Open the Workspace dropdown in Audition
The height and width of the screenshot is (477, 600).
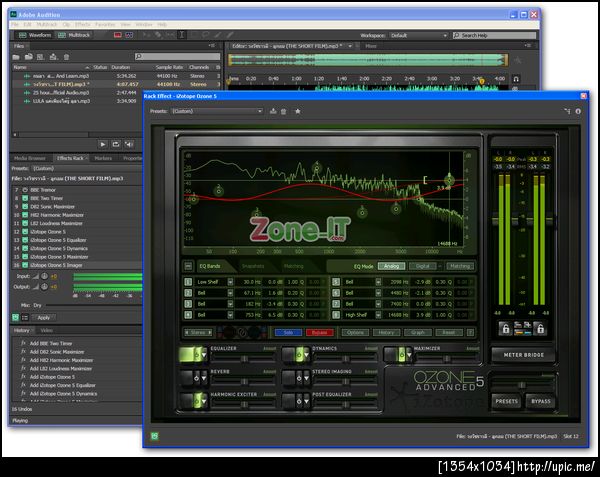419,35
